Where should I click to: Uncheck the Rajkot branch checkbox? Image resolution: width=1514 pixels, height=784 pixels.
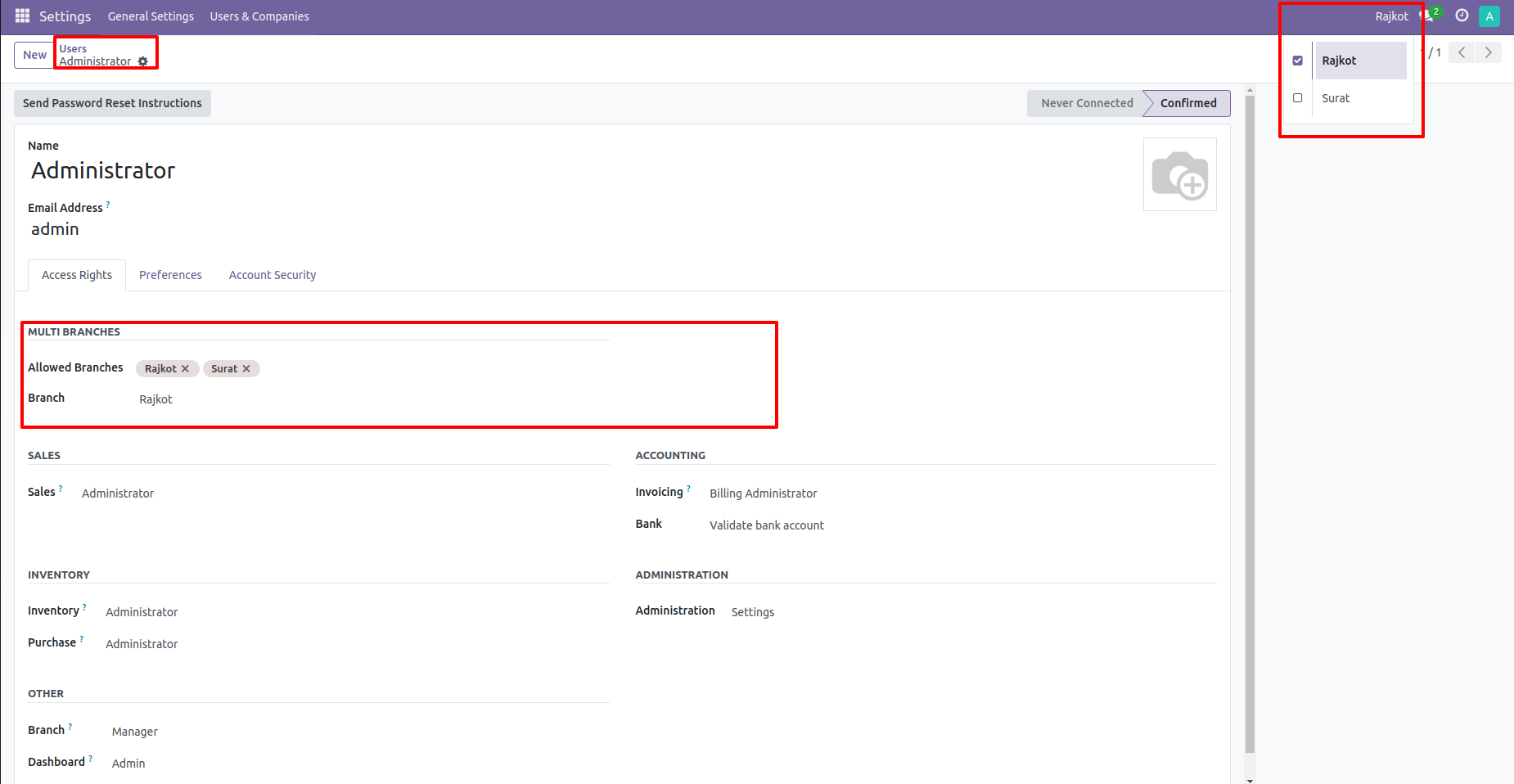[1298, 60]
